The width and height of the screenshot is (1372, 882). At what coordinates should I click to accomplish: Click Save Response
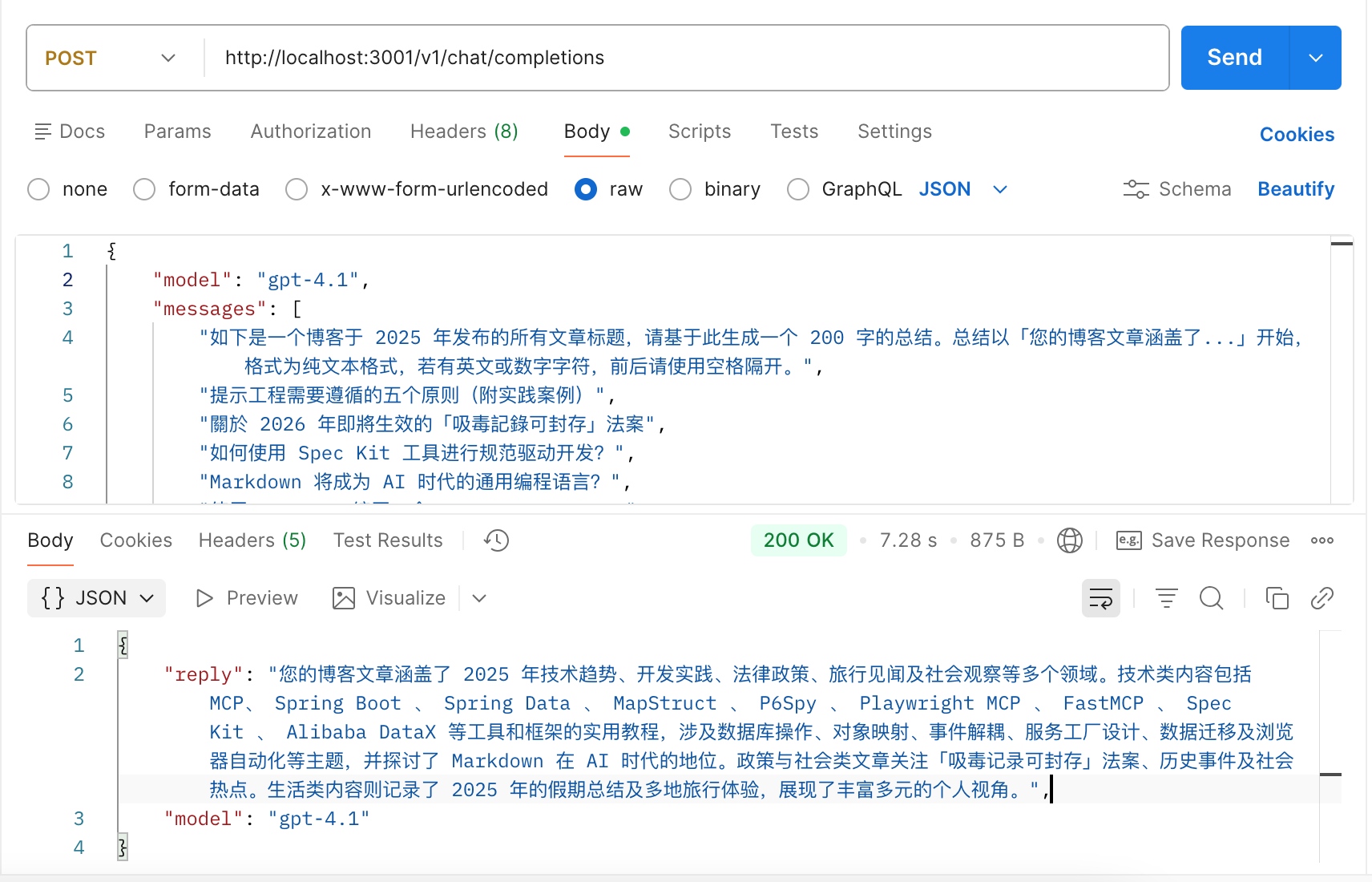click(1203, 540)
